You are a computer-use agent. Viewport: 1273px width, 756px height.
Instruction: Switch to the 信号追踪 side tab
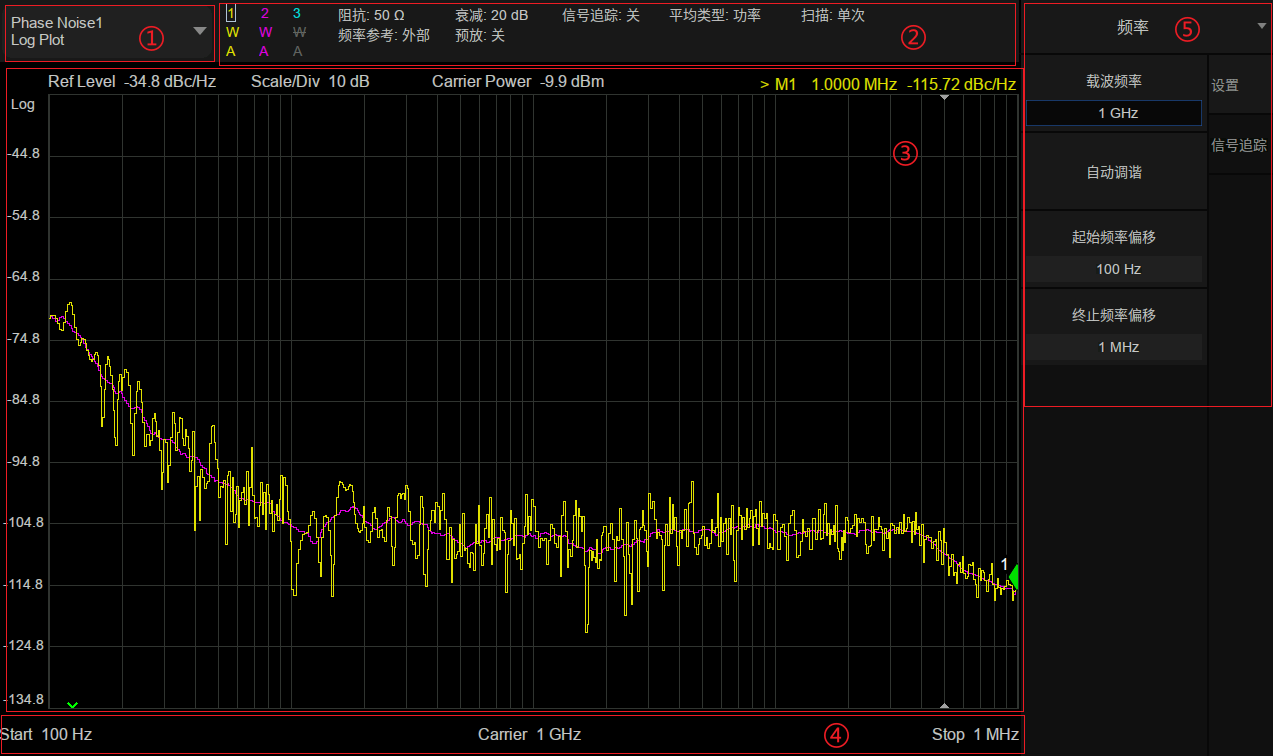(1239, 146)
